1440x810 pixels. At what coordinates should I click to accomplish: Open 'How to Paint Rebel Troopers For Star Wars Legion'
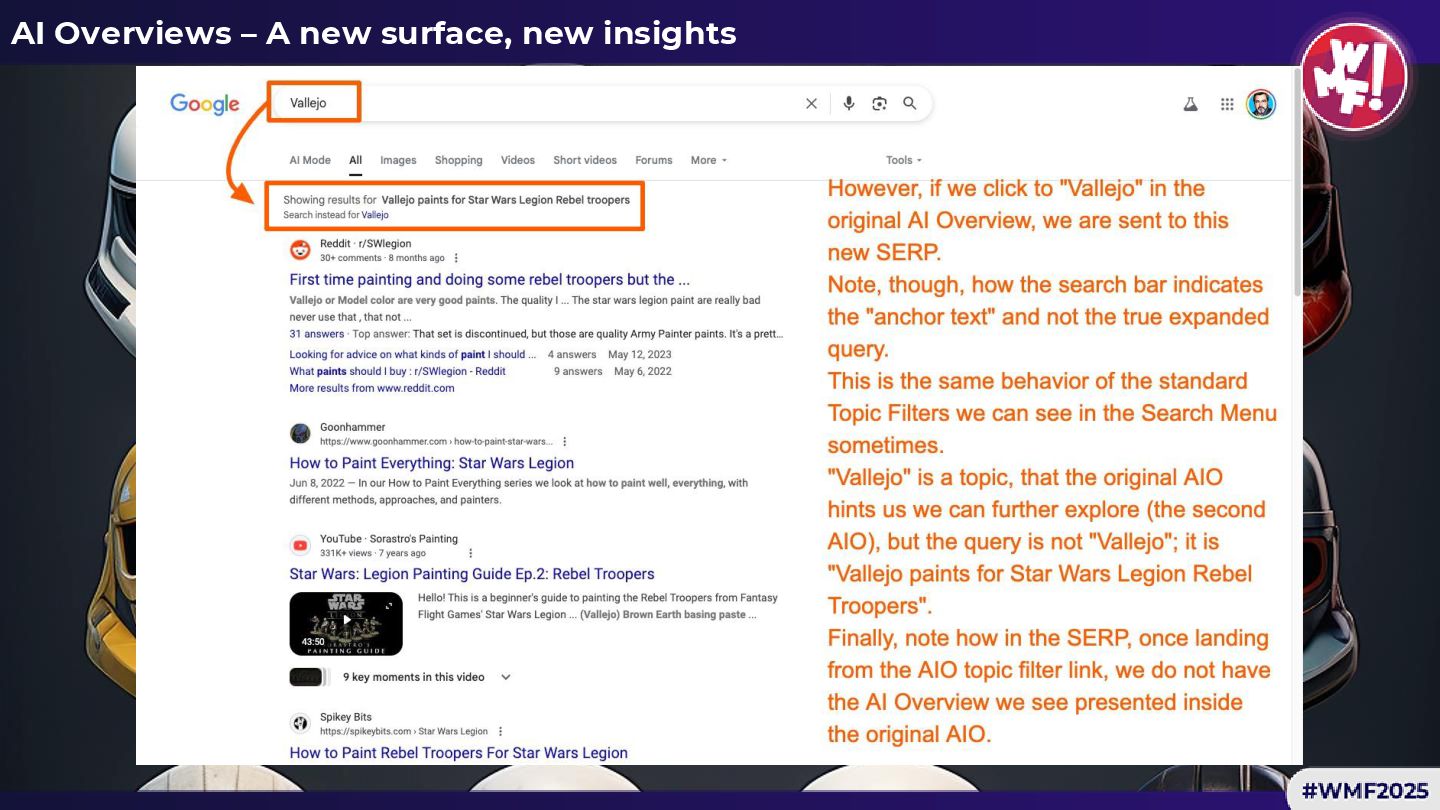tap(459, 753)
